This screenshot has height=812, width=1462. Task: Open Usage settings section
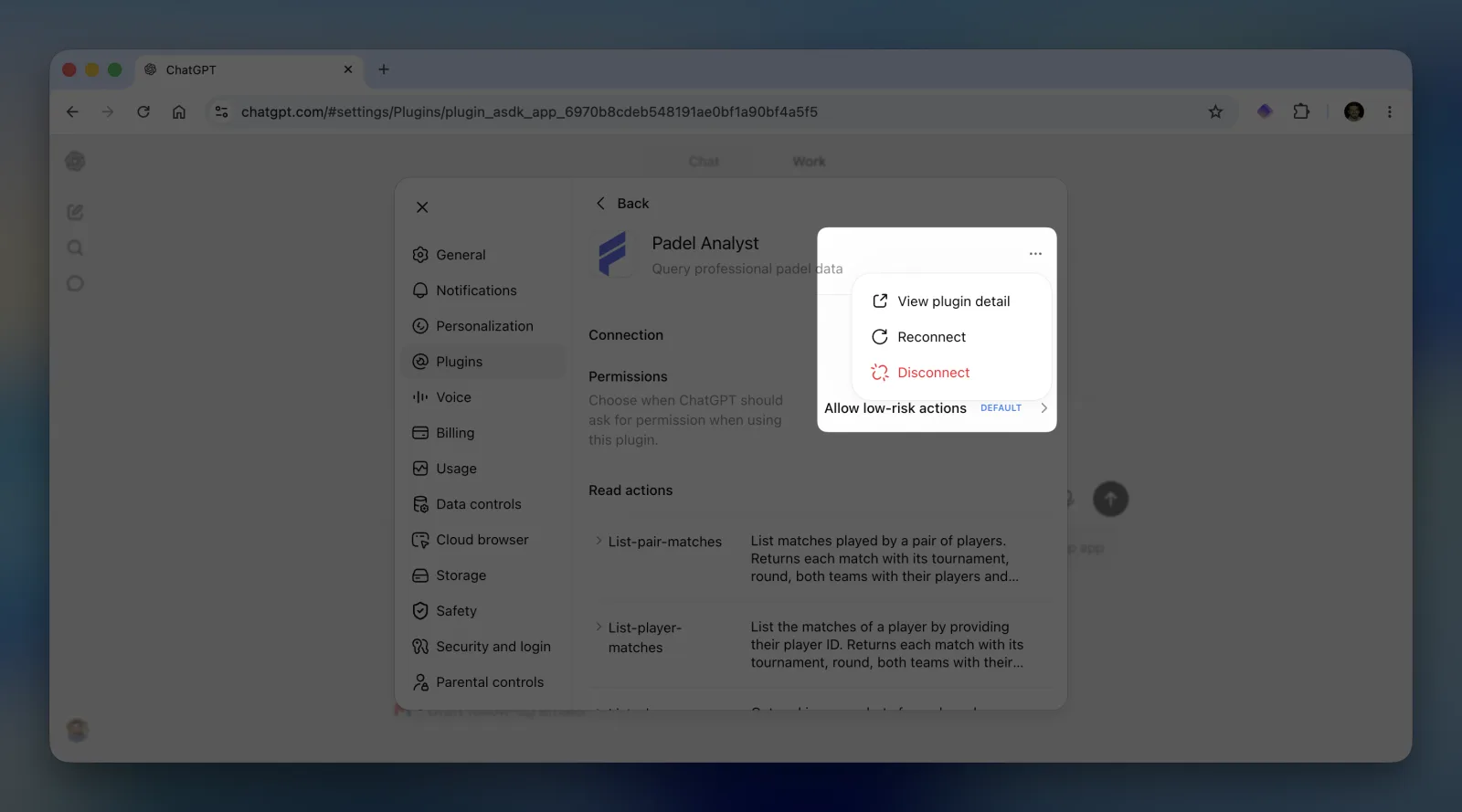tap(483, 469)
